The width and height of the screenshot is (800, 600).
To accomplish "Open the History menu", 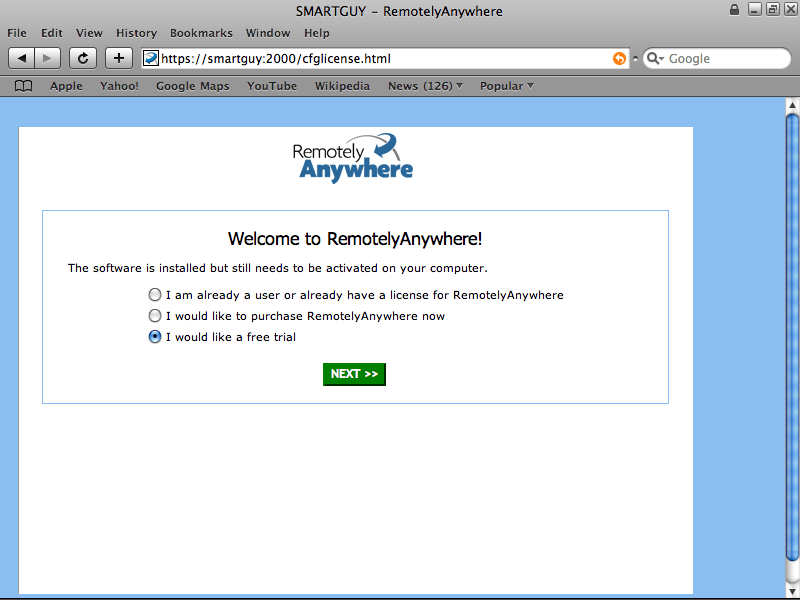I will 136,33.
